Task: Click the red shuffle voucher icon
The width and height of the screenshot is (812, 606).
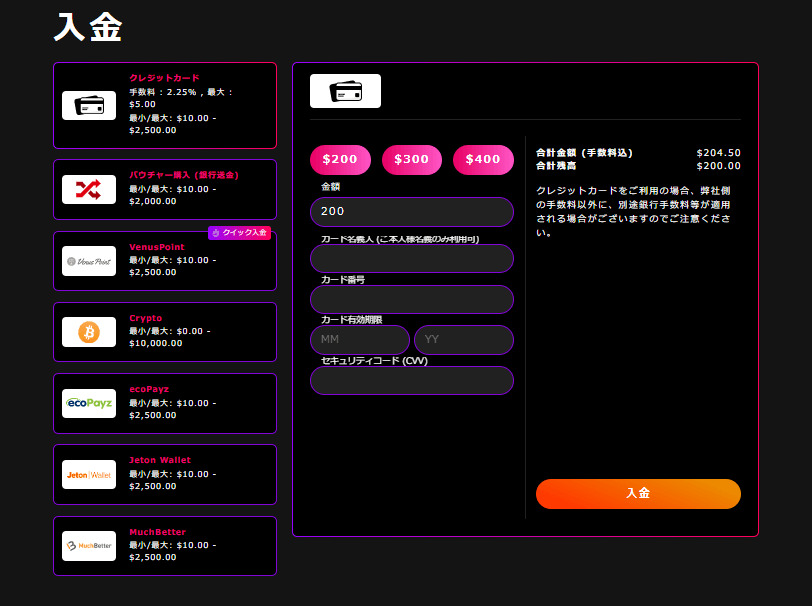Action: (89, 190)
